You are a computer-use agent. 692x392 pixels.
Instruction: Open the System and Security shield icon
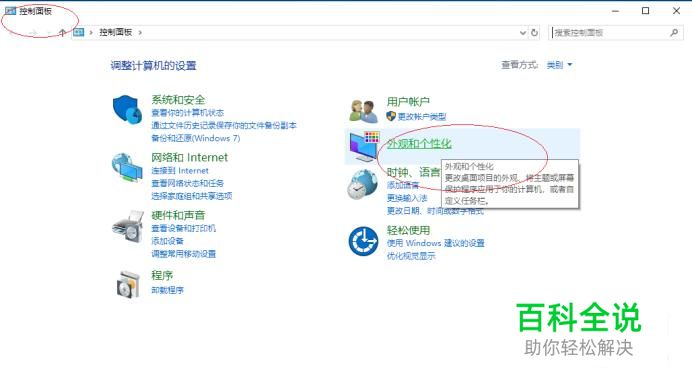pyautogui.click(x=128, y=109)
